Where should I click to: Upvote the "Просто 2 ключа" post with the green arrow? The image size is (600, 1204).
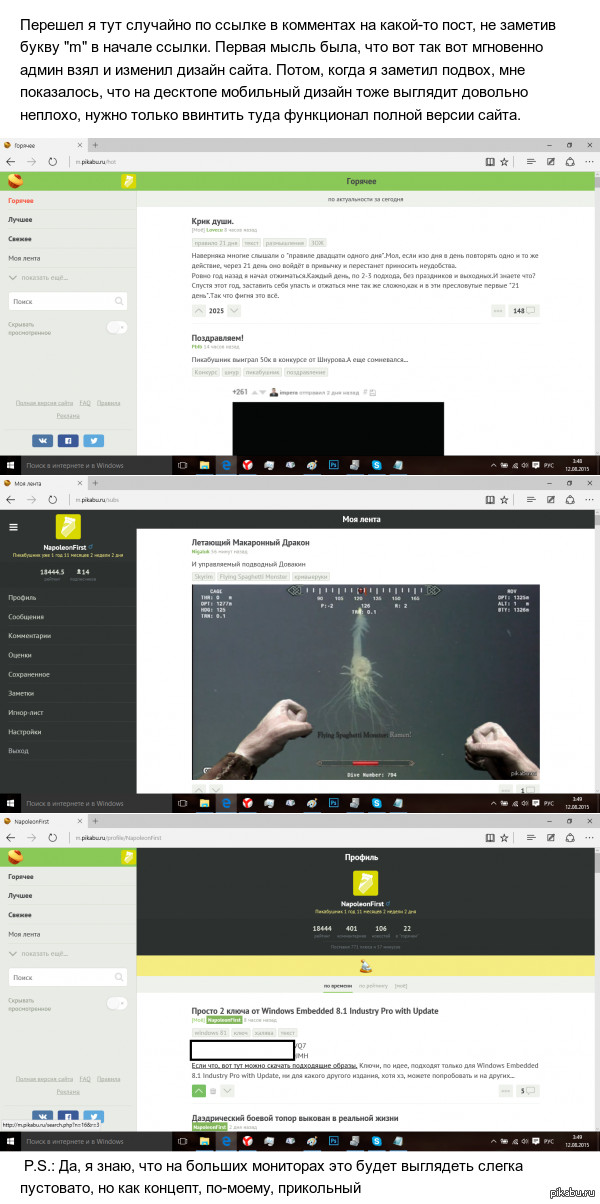tap(198, 1090)
